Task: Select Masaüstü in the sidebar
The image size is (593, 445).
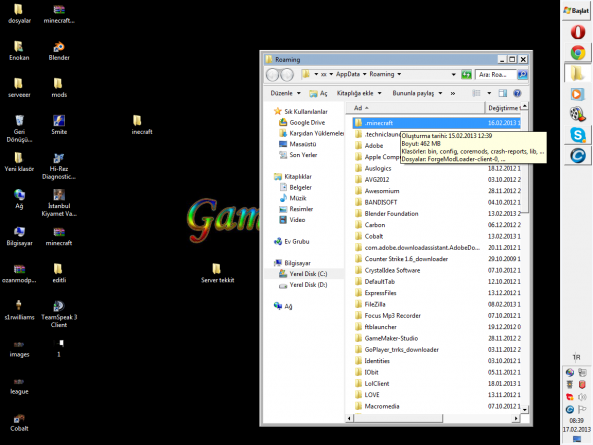Action: pos(297,144)
